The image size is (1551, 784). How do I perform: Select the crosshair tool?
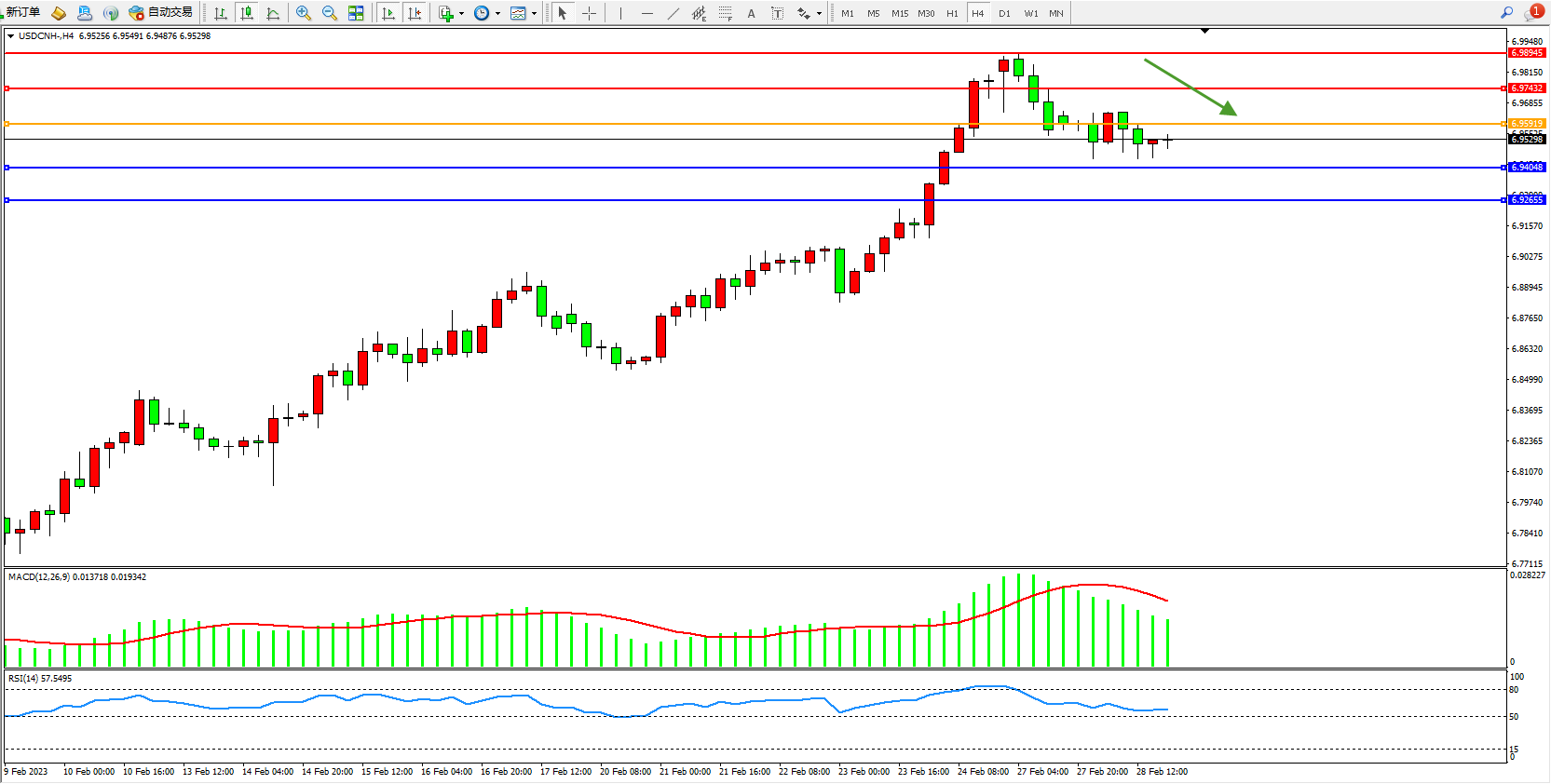coord(589,13)
